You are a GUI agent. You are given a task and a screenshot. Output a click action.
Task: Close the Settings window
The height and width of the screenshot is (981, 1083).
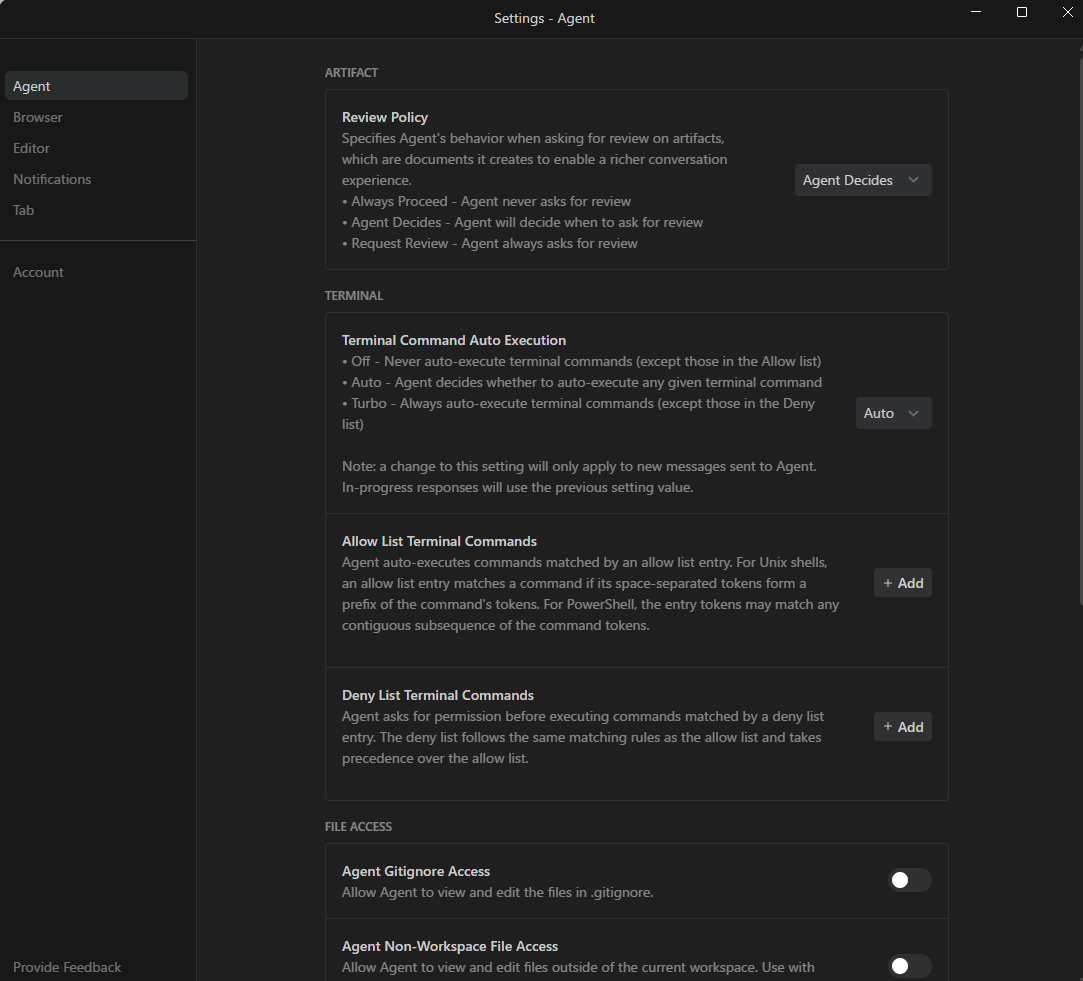[1067, 12]
